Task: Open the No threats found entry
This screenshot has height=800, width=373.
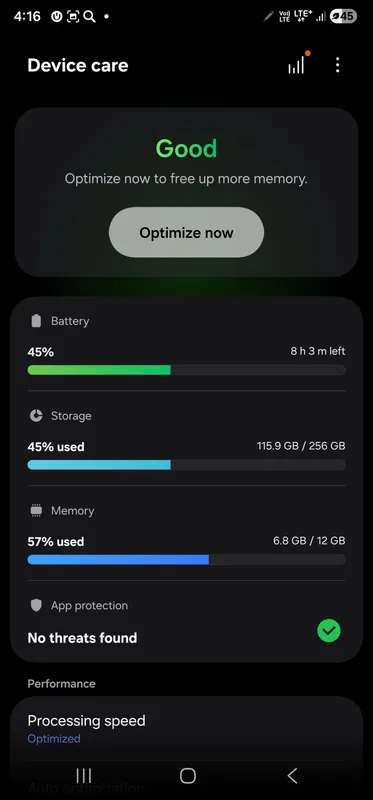Action: click(x=186, y=621)
